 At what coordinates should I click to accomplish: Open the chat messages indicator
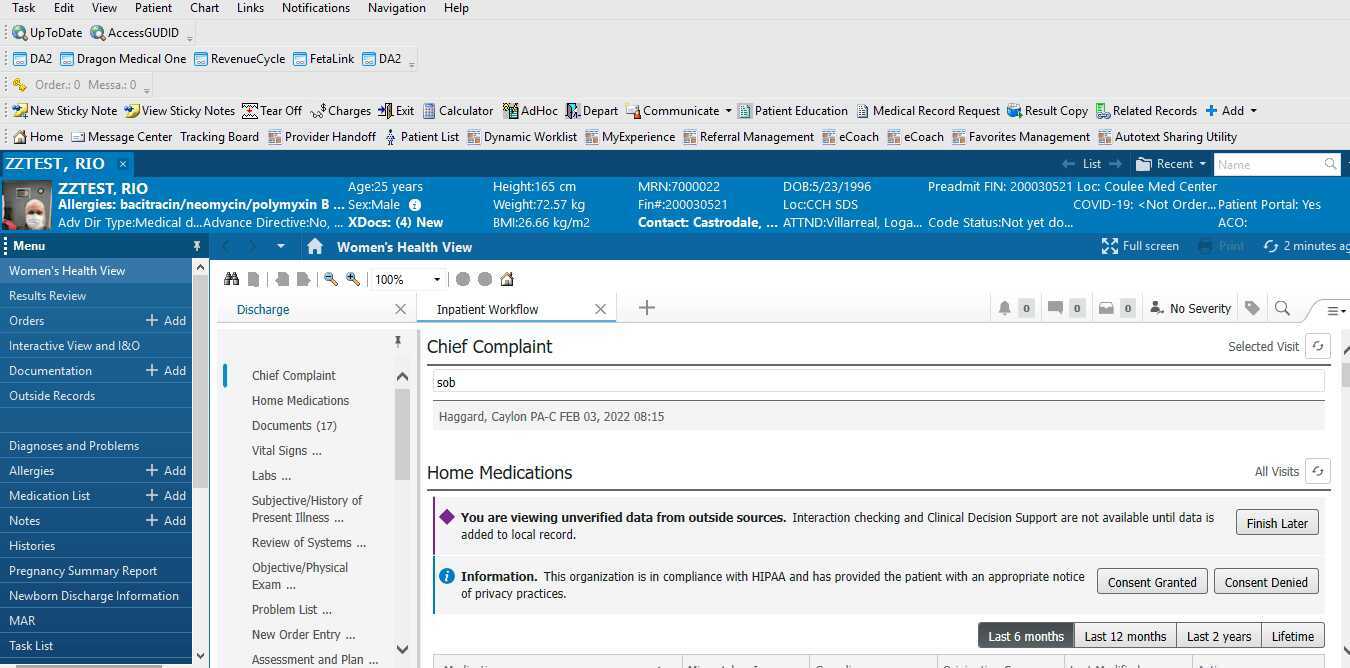pos(1055,309)
